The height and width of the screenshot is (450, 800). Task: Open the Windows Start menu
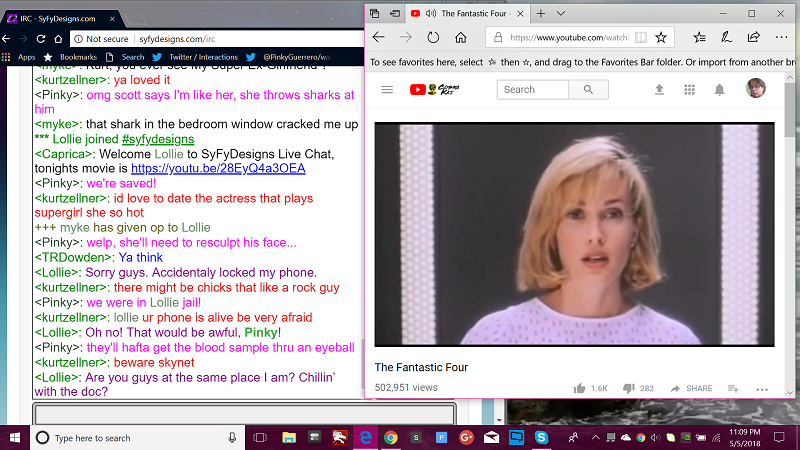coord(15,438)
